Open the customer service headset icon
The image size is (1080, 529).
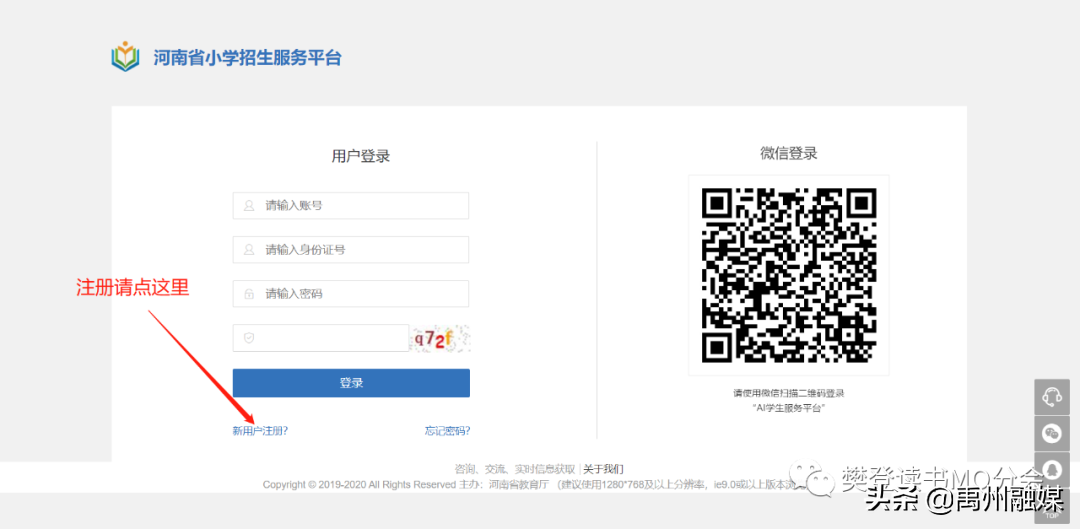1052,397
